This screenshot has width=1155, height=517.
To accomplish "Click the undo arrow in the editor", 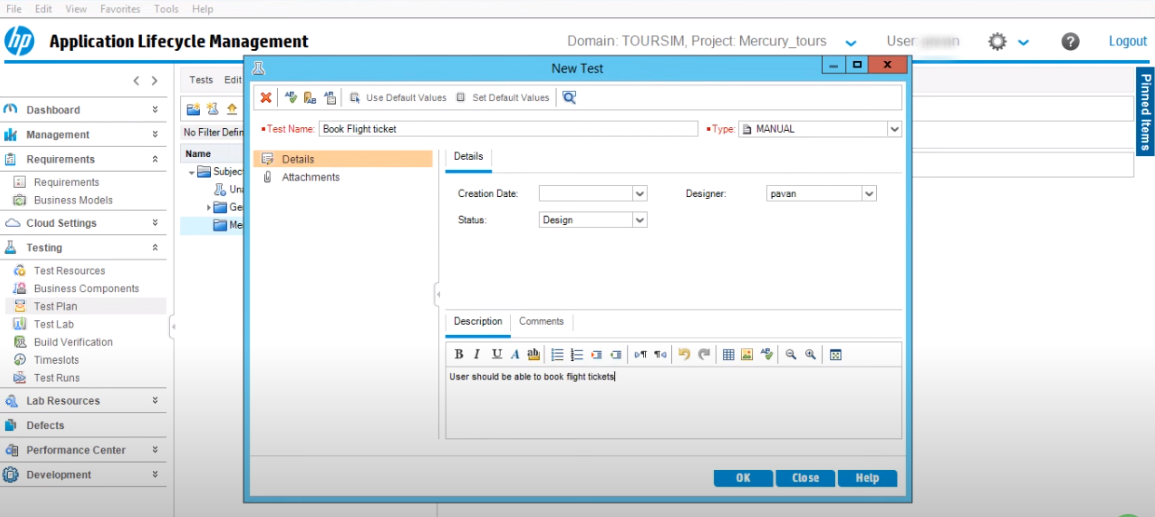I will click(684, 354).
